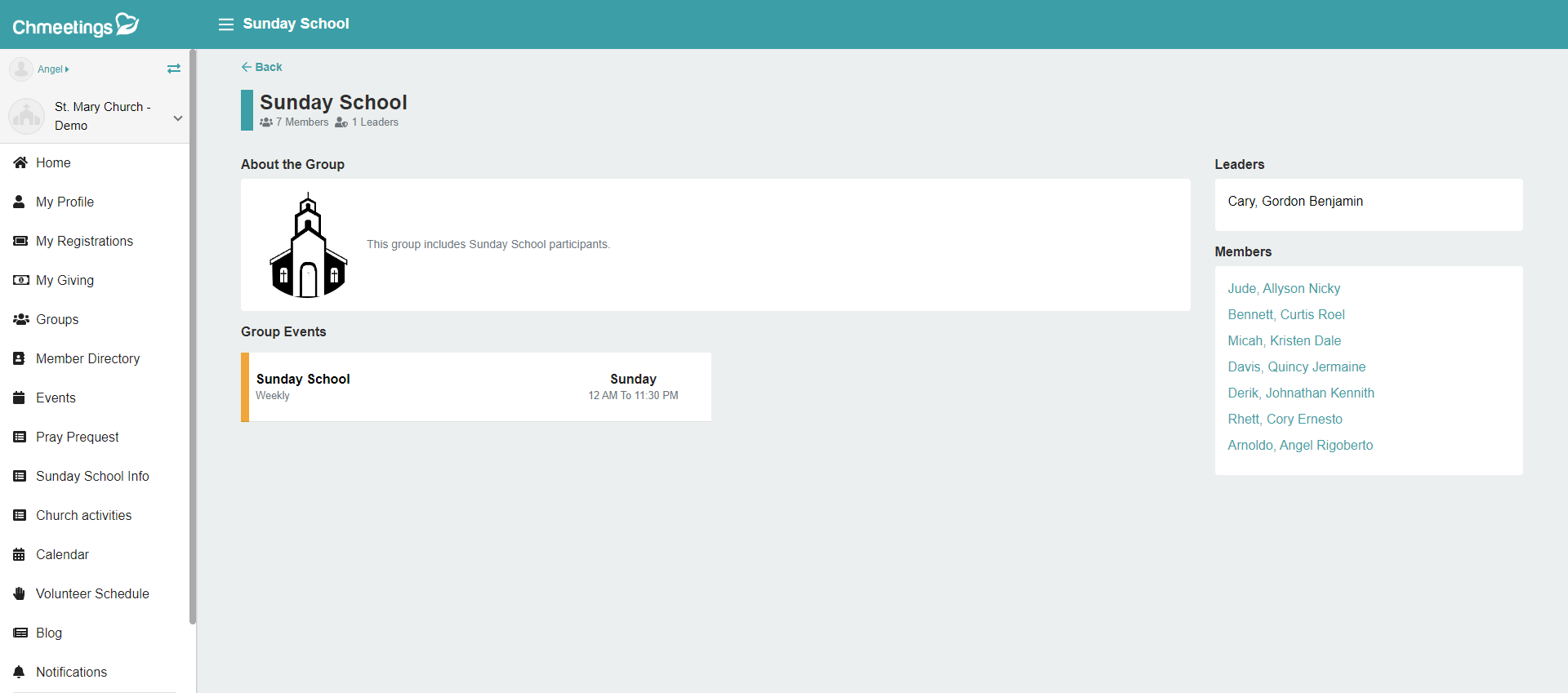
Task: Click the '1 Leaders' count text
Action: [375, 122]
